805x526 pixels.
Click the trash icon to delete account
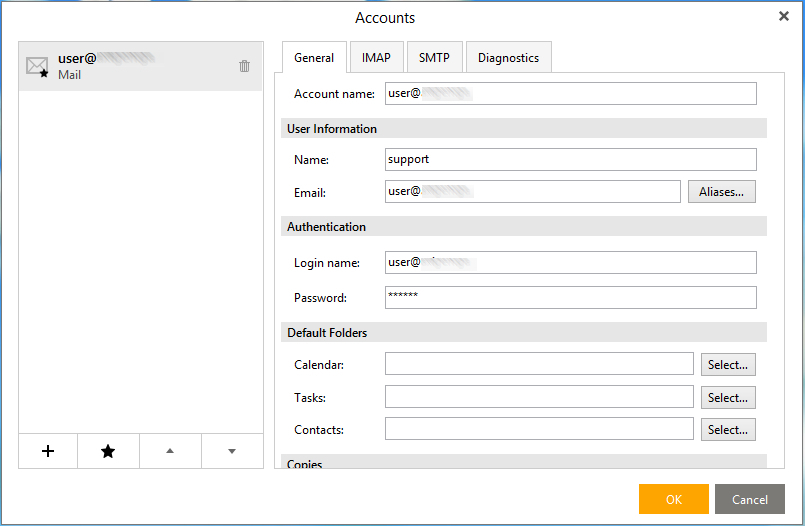[x=244, y=66]
